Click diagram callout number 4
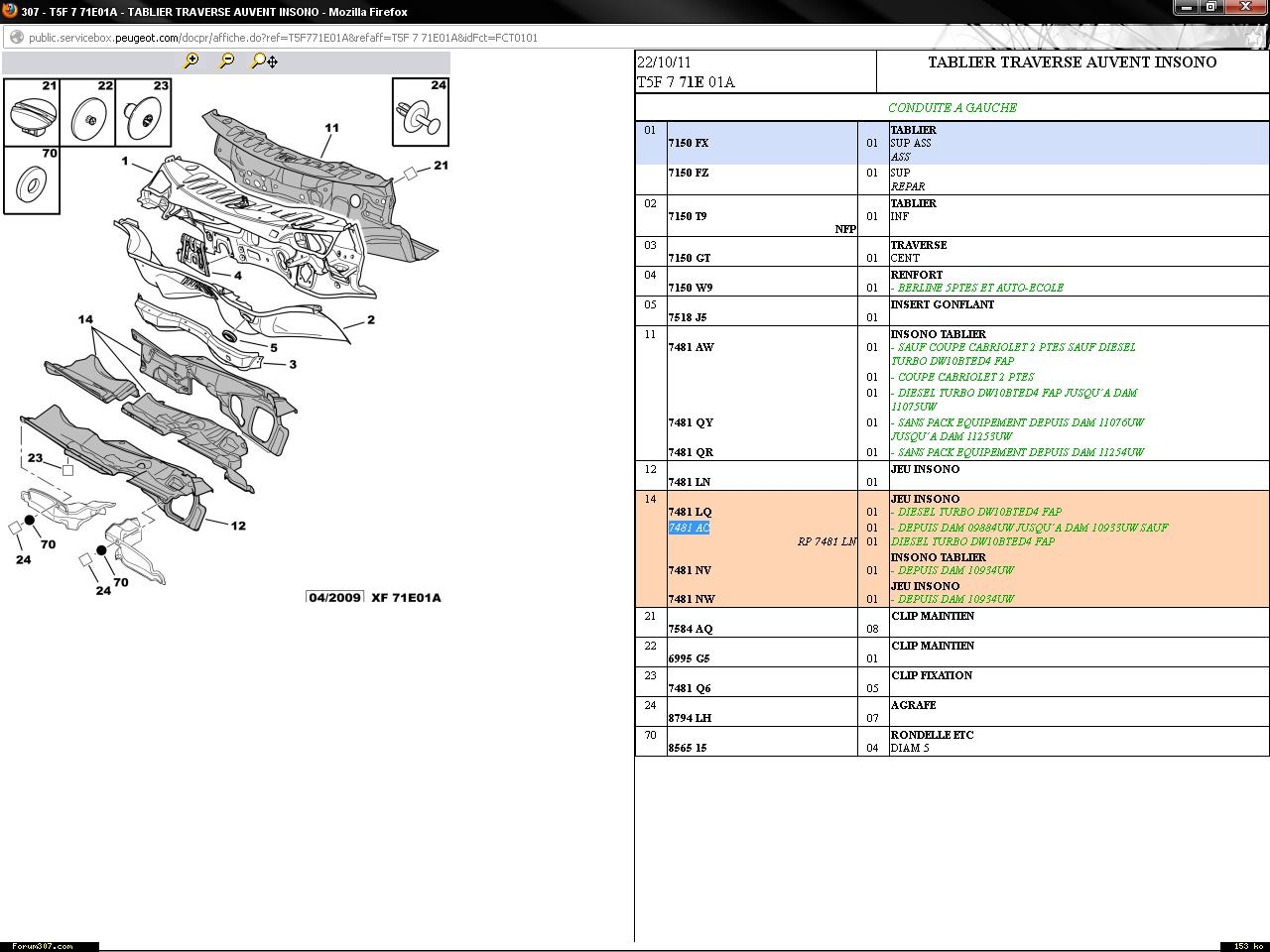The image size is (1270, 952). pos(238,276)
